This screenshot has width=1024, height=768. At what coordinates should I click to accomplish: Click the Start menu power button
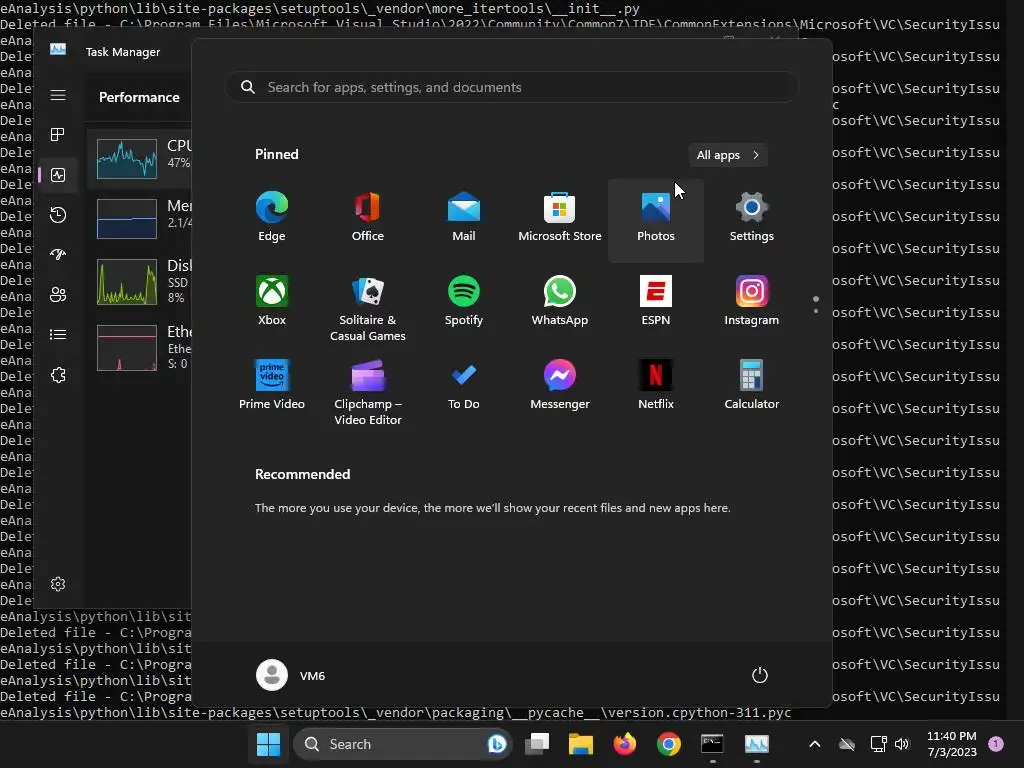pos(760,675)
